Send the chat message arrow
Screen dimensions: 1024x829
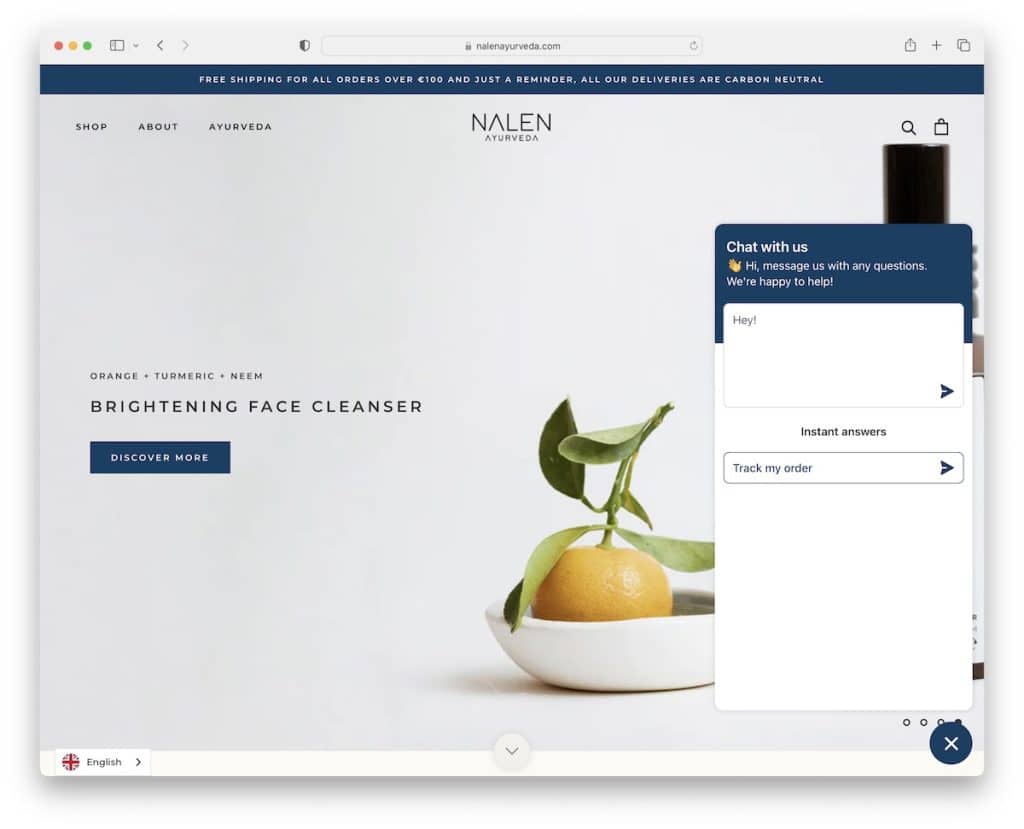pyautogui.click(x=946, y=391)
